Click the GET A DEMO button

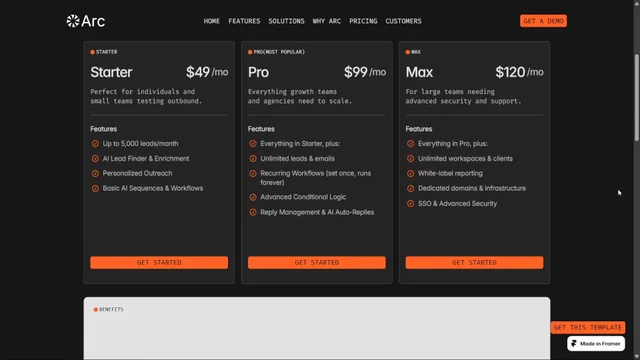click(x=543, y=21)
